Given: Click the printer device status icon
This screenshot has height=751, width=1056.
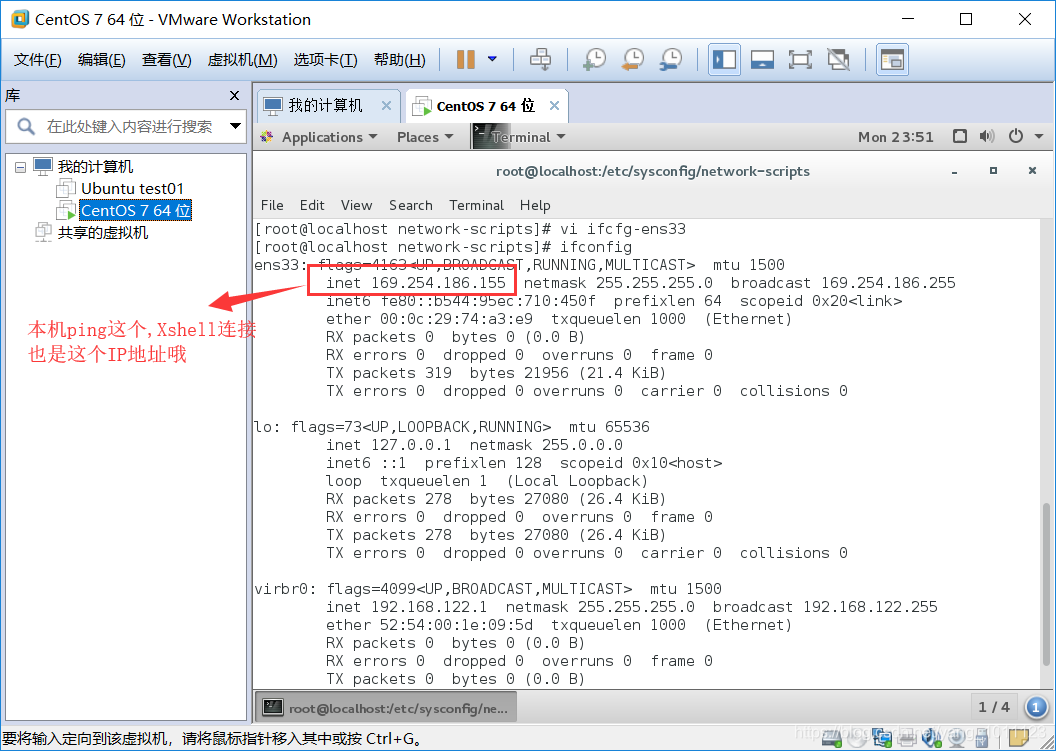Looking at the screenshot, I should (907, 739).
